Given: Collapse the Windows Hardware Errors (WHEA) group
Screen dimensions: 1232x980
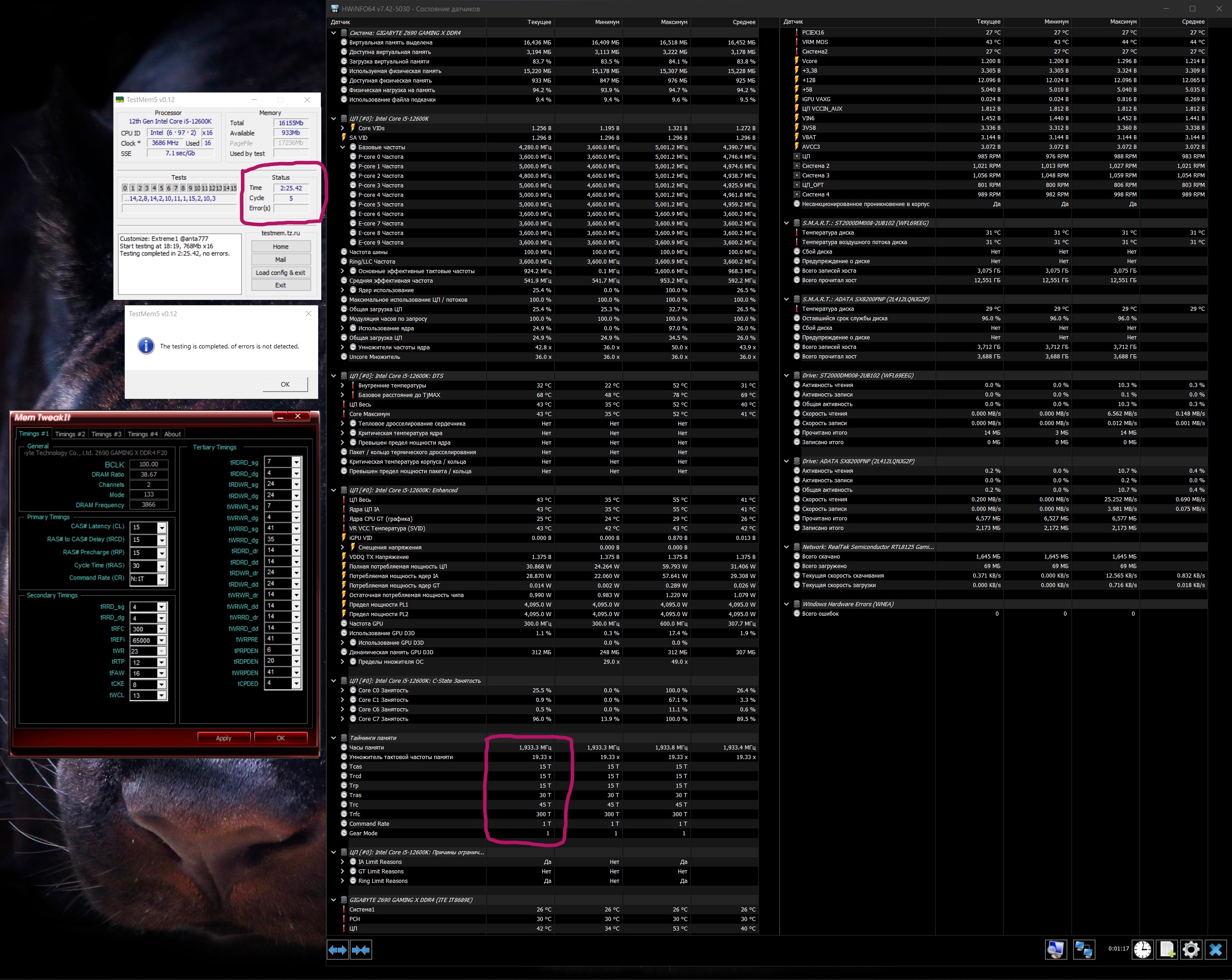Looking at the screenshot, I should point(786,604).
